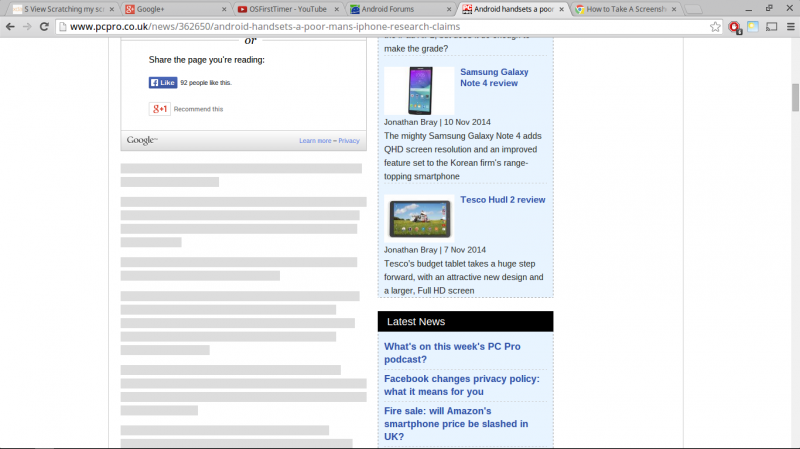
Task: Click the 92 people like this text
Action: point(206,83)
